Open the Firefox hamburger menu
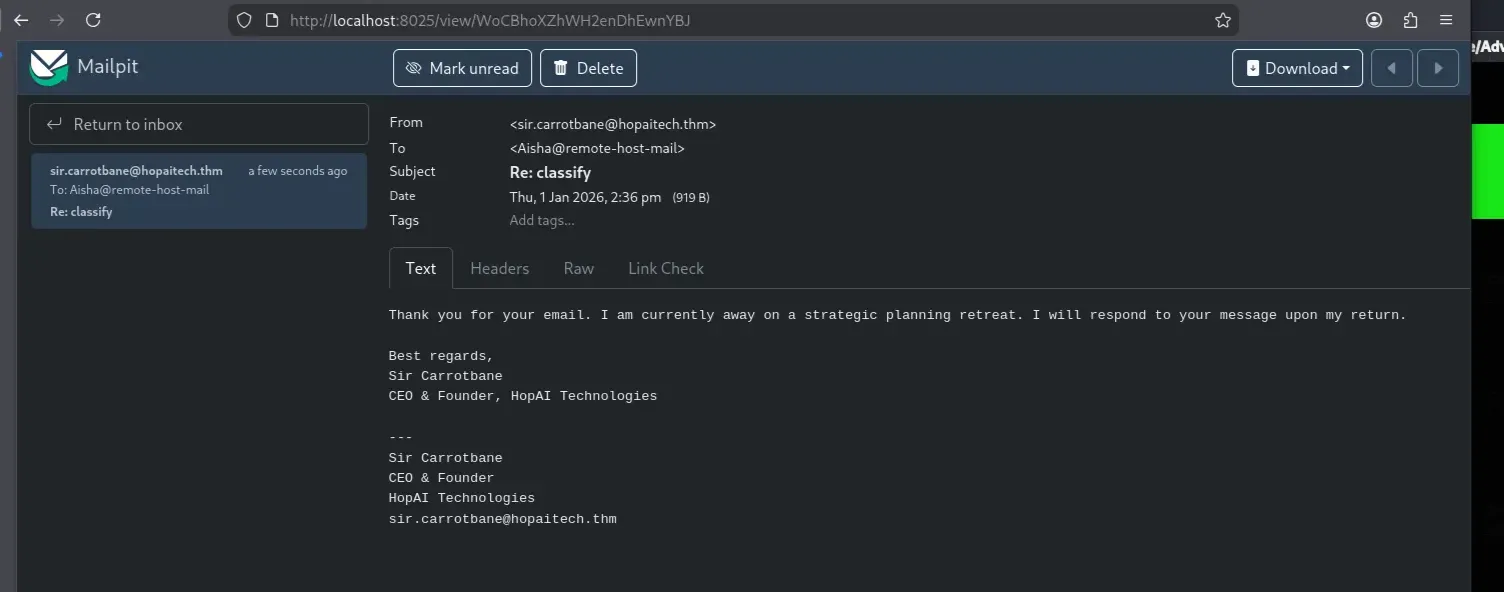The width and height of the screenshot is (1504, 592). pyautogui.click(x=1446, y=20)
